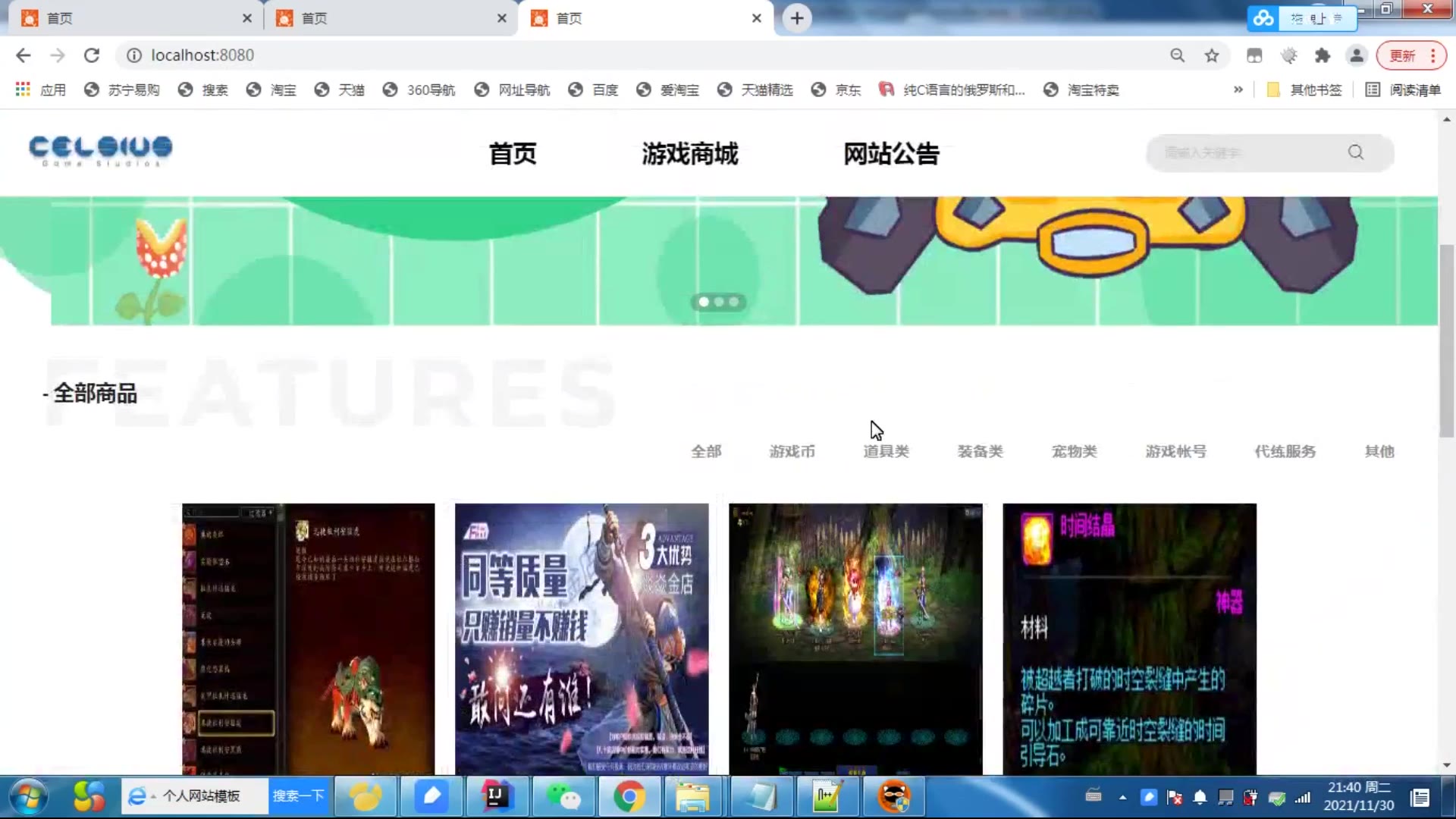Click the page vertical scrollbar thumb
The height and width of the screenshot is (819, 1456).
pyautogui.click(x=1446, y=341)
